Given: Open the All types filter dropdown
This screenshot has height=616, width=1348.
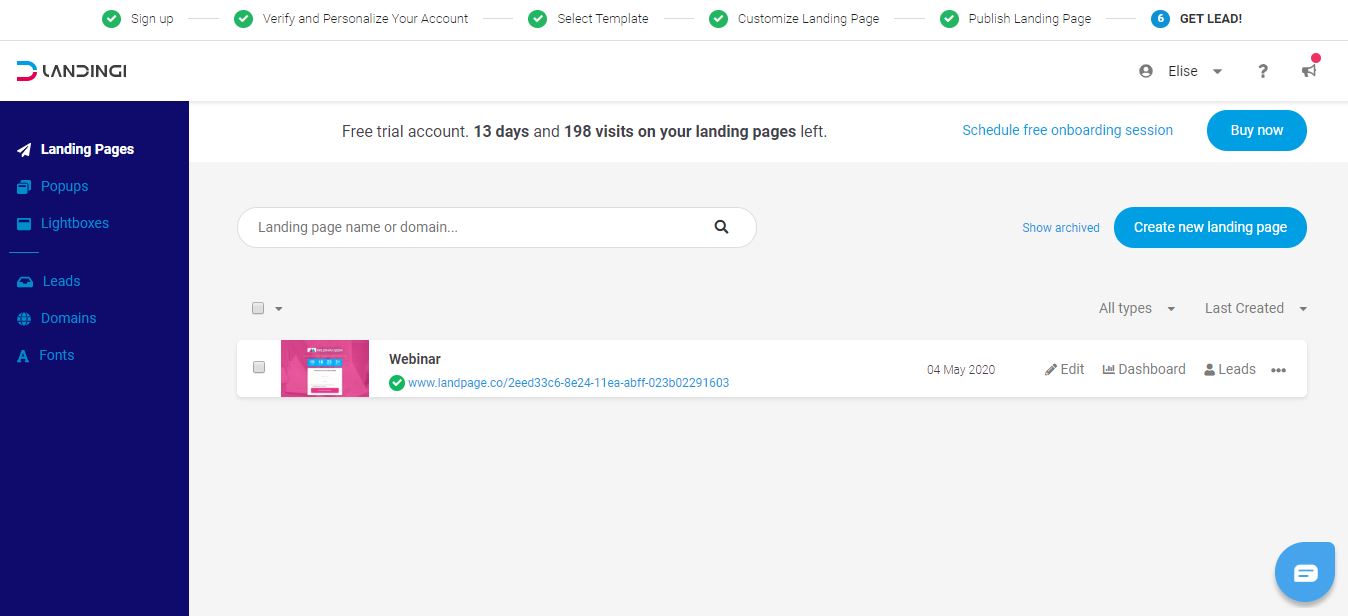Looking at the screenshot, I should [1136, 308].
